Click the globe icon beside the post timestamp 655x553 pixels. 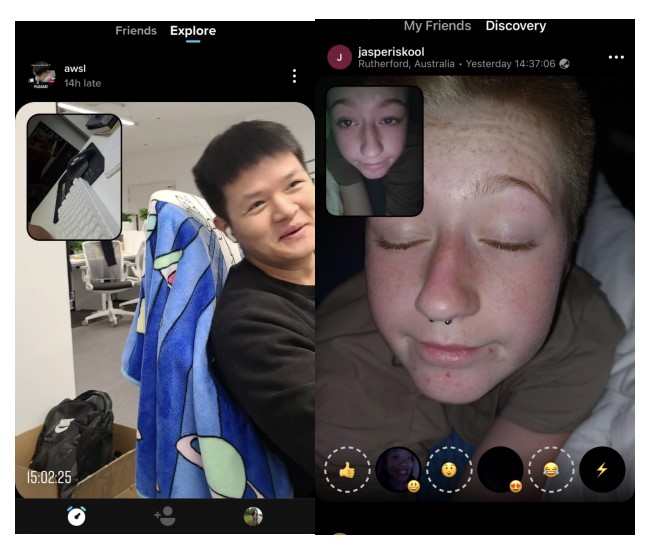(x=565, y=64)
